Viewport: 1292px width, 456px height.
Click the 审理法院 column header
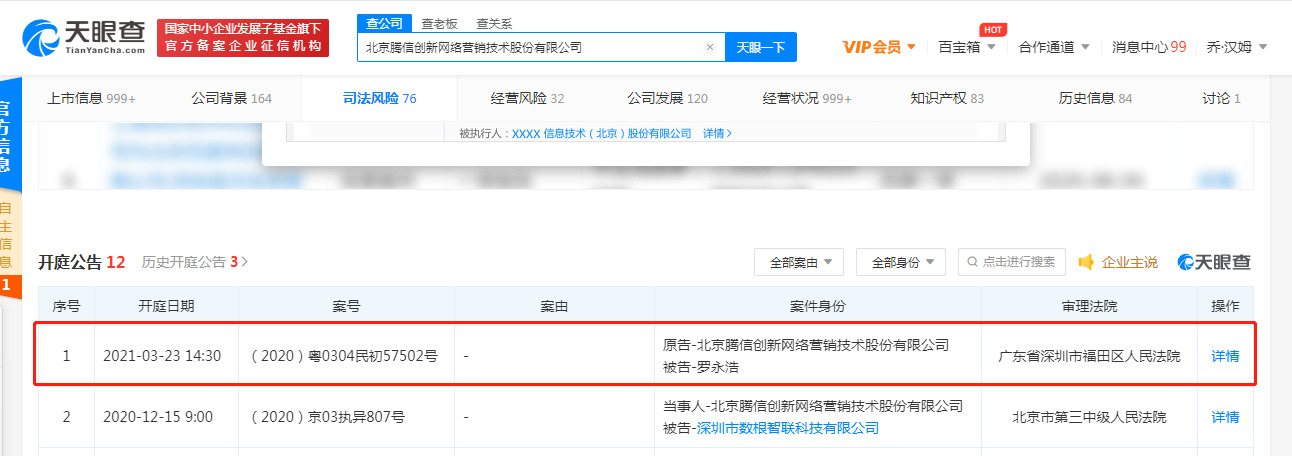tap(1090, 306)
